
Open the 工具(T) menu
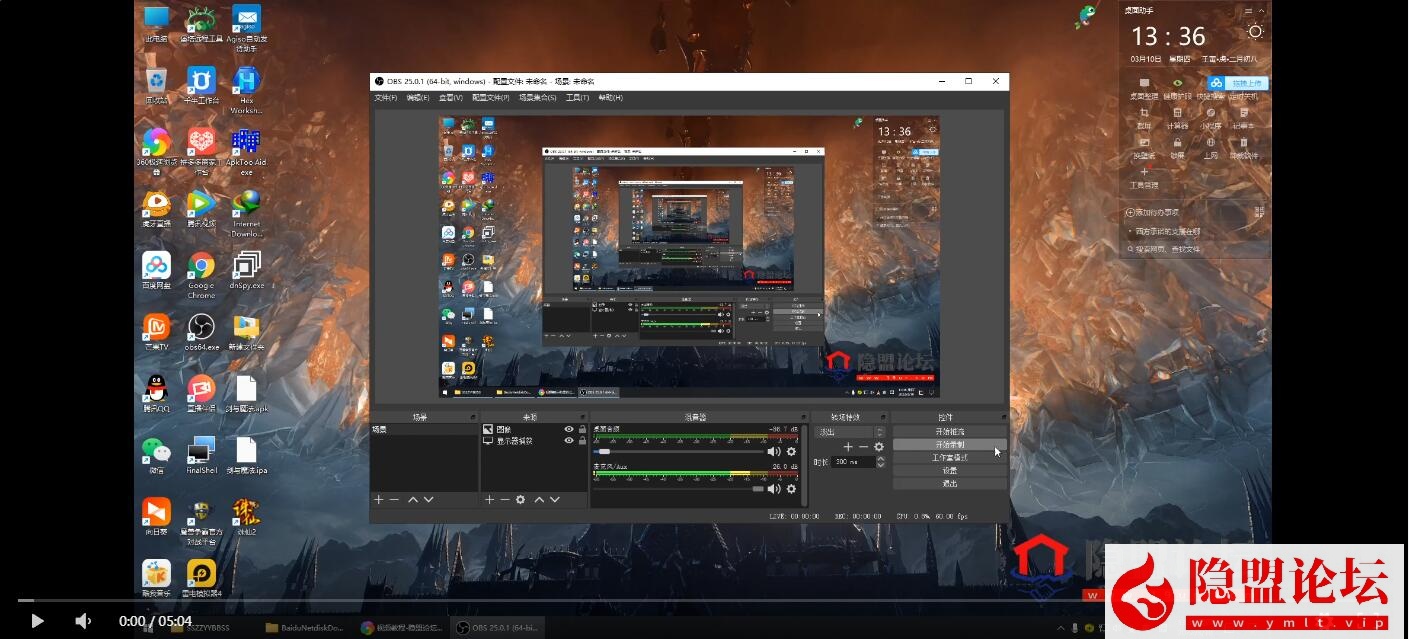pos(577,98)
